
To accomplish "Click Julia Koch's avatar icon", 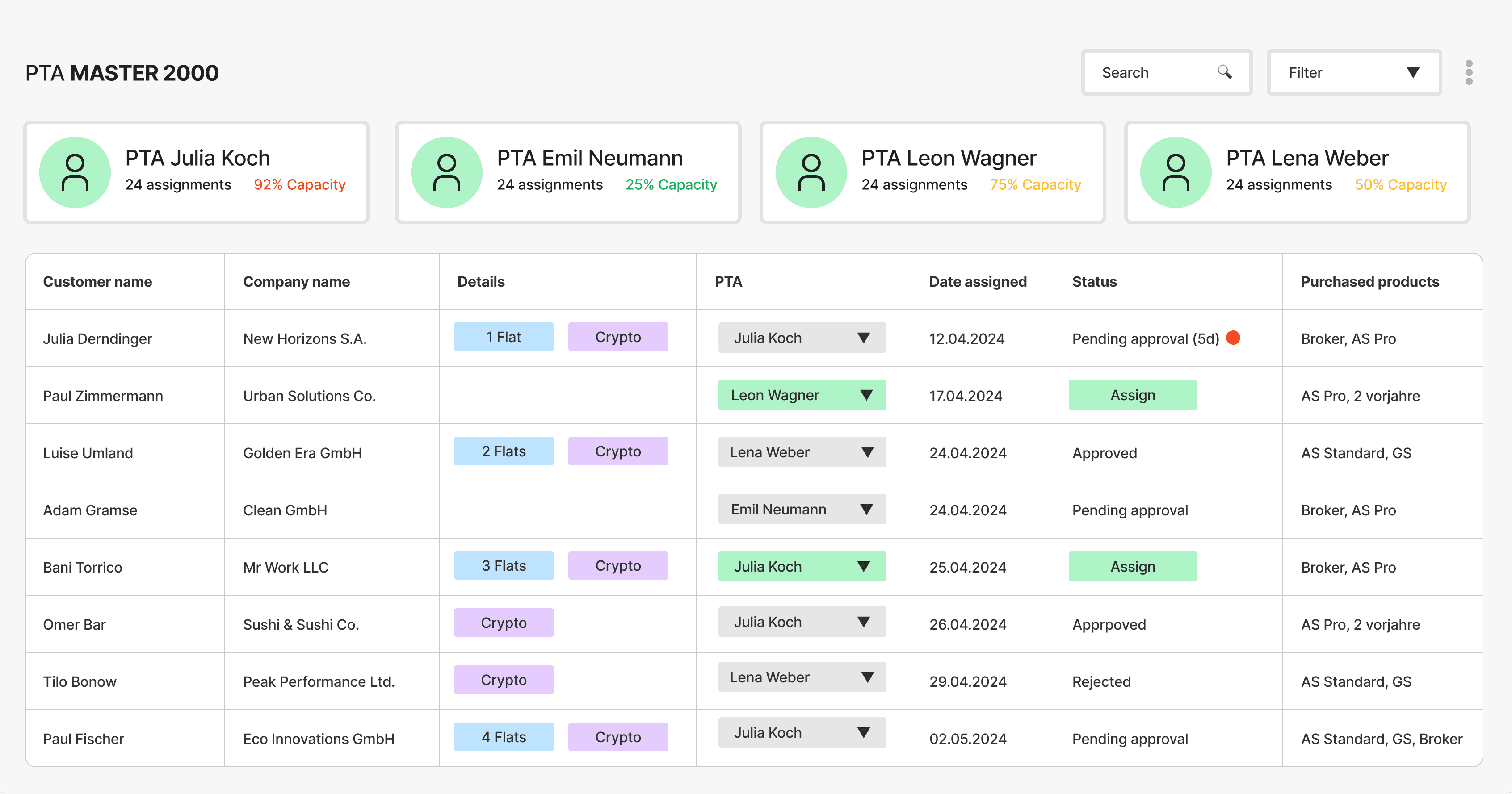I will (x=75, y=172).
